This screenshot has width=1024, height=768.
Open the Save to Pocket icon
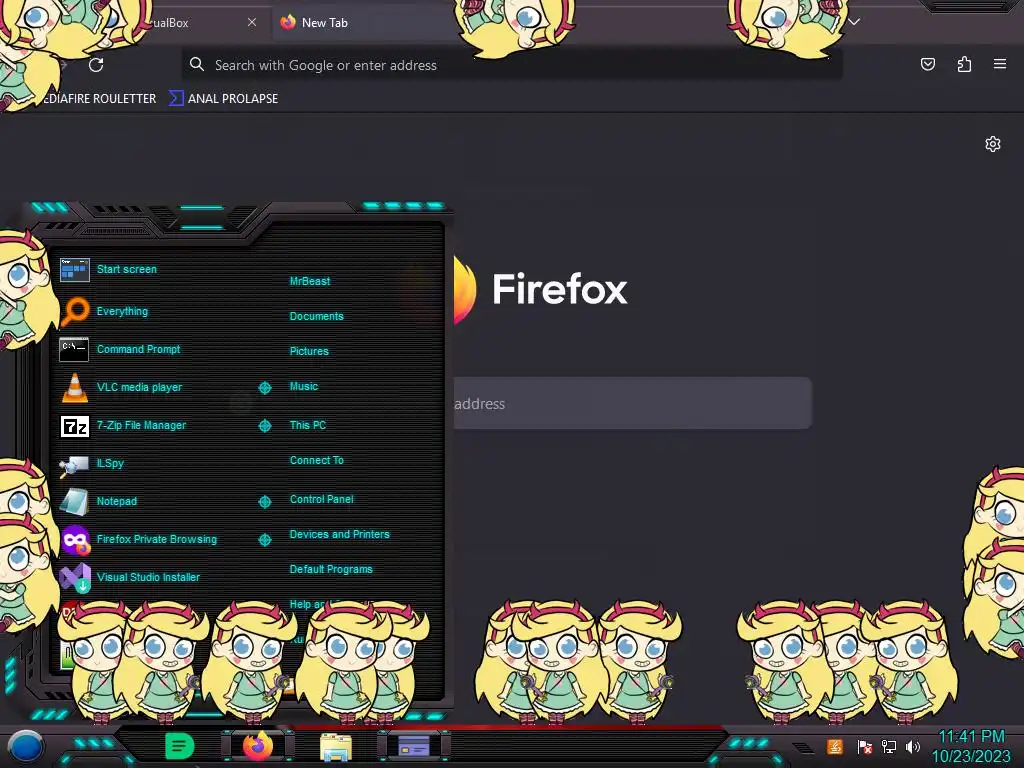pos(927,64)
